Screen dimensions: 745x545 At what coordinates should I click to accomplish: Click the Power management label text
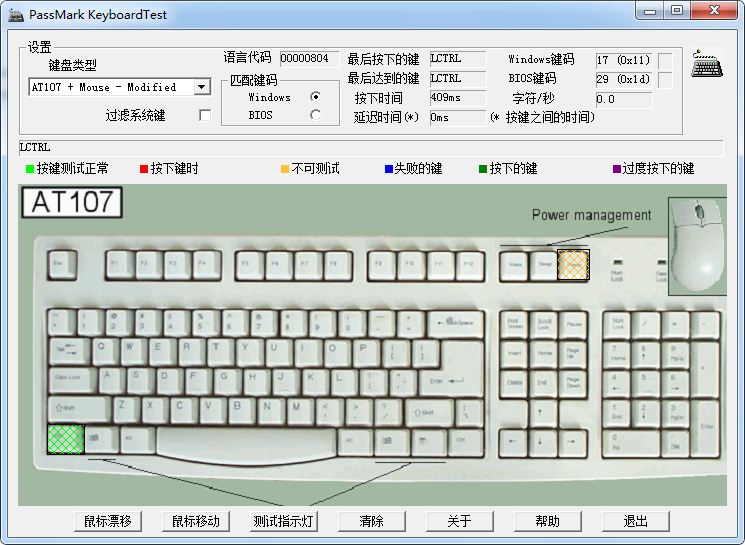click(592, 215)
